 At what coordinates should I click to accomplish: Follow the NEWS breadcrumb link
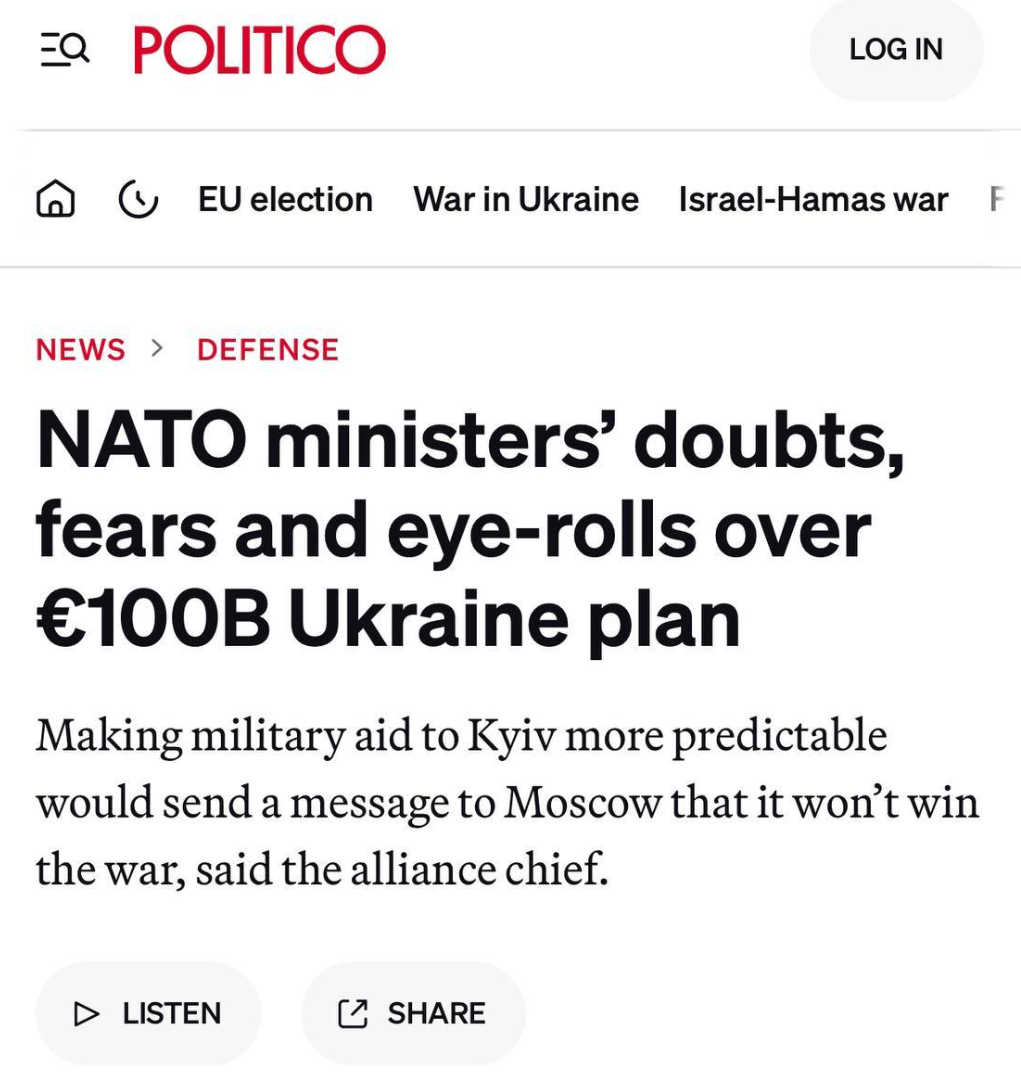pyautogui.click(x=81, y=350)
